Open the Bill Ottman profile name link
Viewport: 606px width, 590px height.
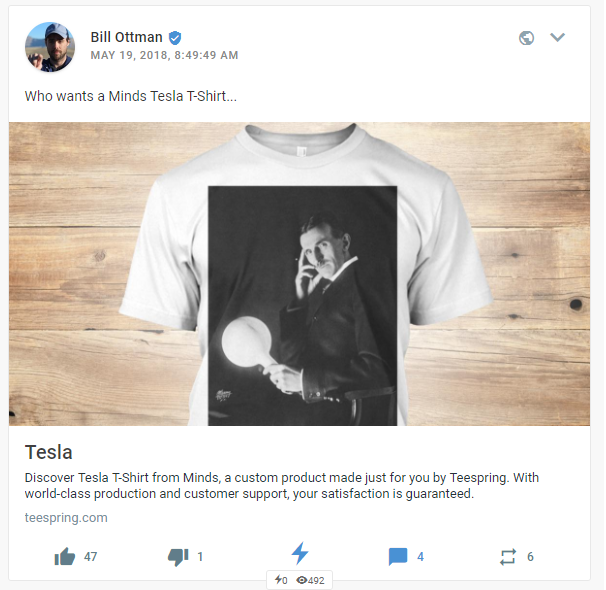tap(126, 37)
